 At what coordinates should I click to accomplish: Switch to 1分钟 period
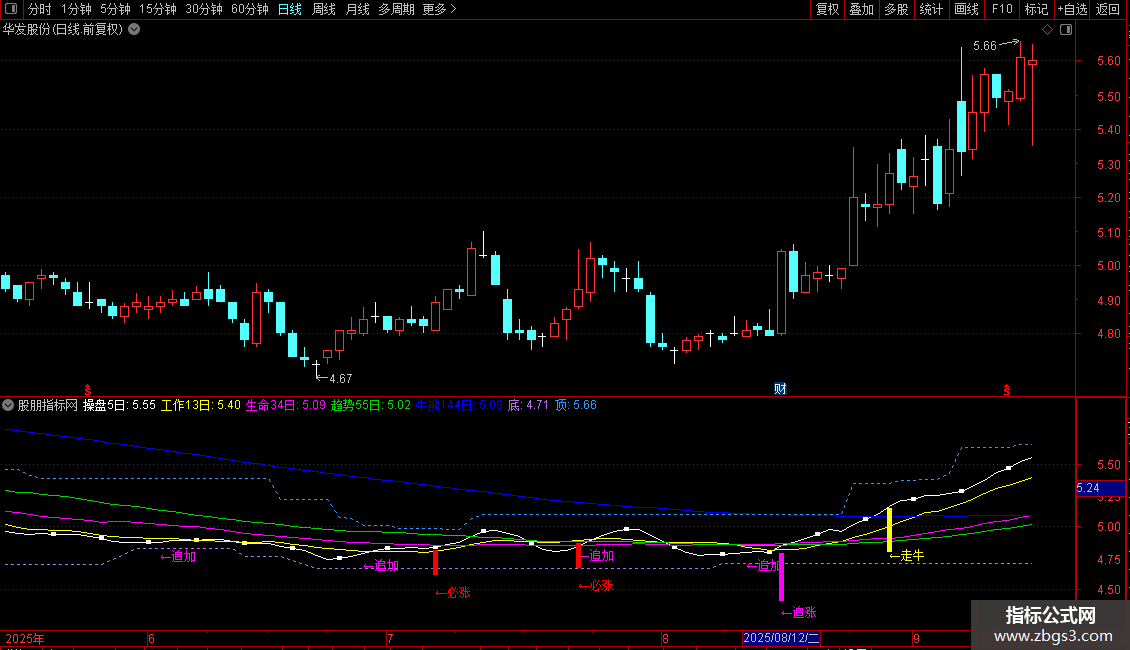tap(76, 9)
